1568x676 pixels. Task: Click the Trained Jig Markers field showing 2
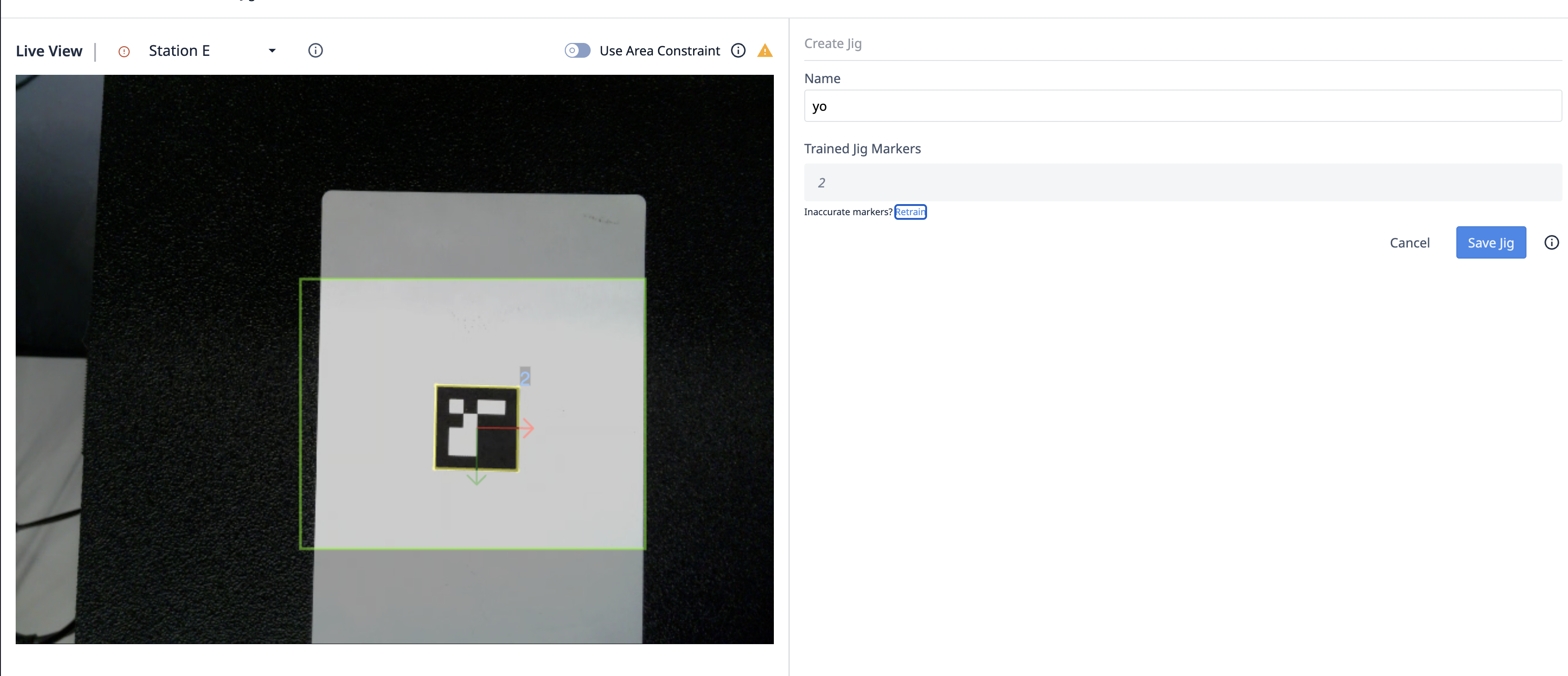[x=1182, y=182]
